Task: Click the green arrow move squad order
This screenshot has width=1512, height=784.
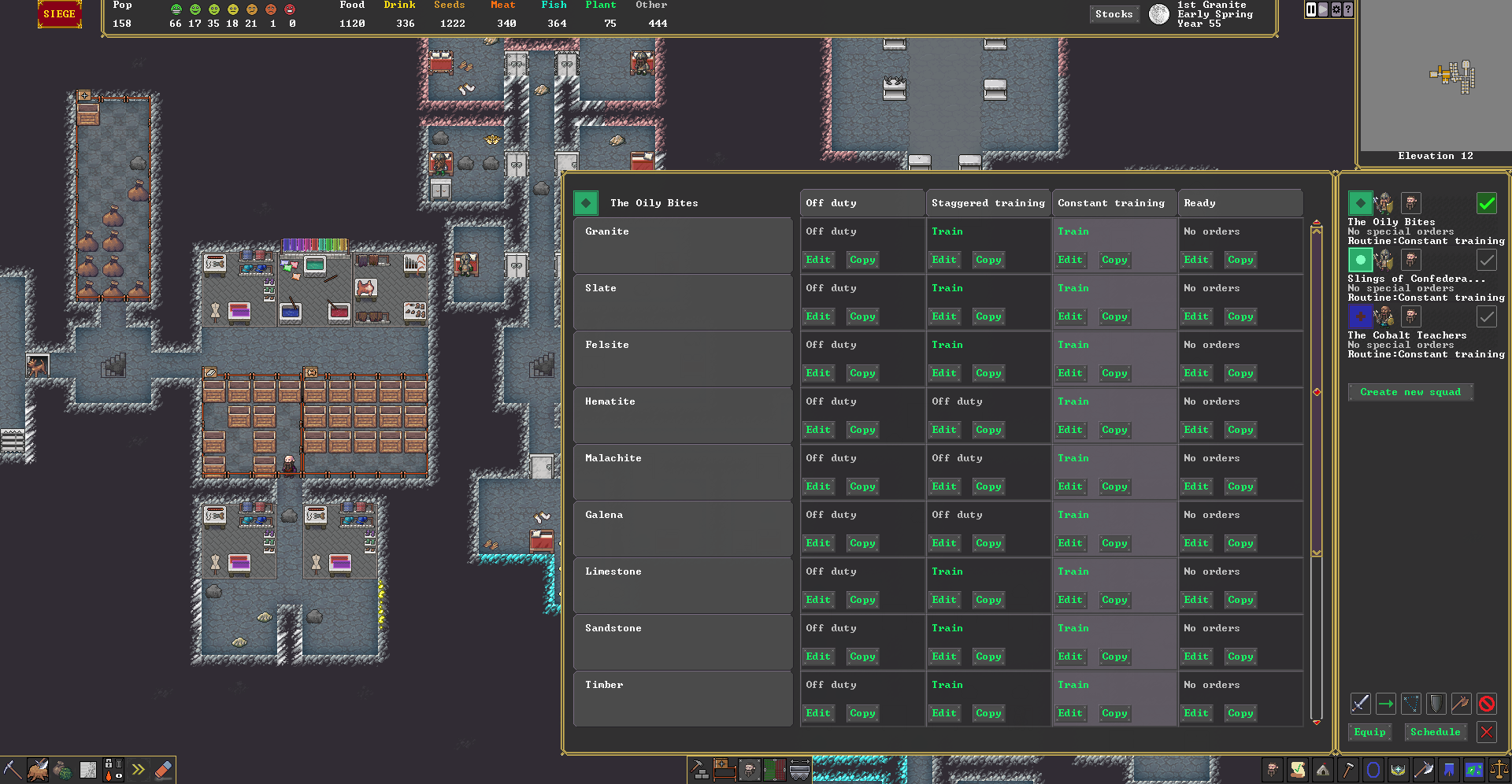Action: click(1385, 704)
